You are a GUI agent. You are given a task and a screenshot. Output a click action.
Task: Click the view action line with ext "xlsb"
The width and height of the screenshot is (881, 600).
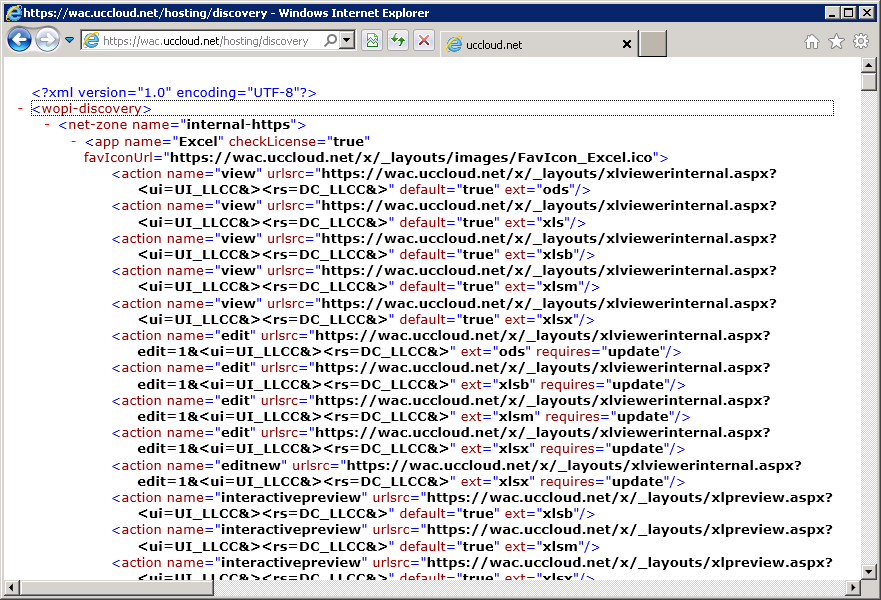(444, 247)
